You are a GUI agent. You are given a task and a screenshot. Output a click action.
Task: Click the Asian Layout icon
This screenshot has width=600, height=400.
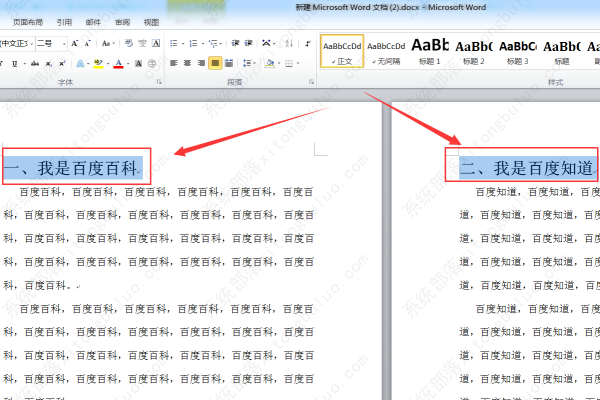coord(266,43)
